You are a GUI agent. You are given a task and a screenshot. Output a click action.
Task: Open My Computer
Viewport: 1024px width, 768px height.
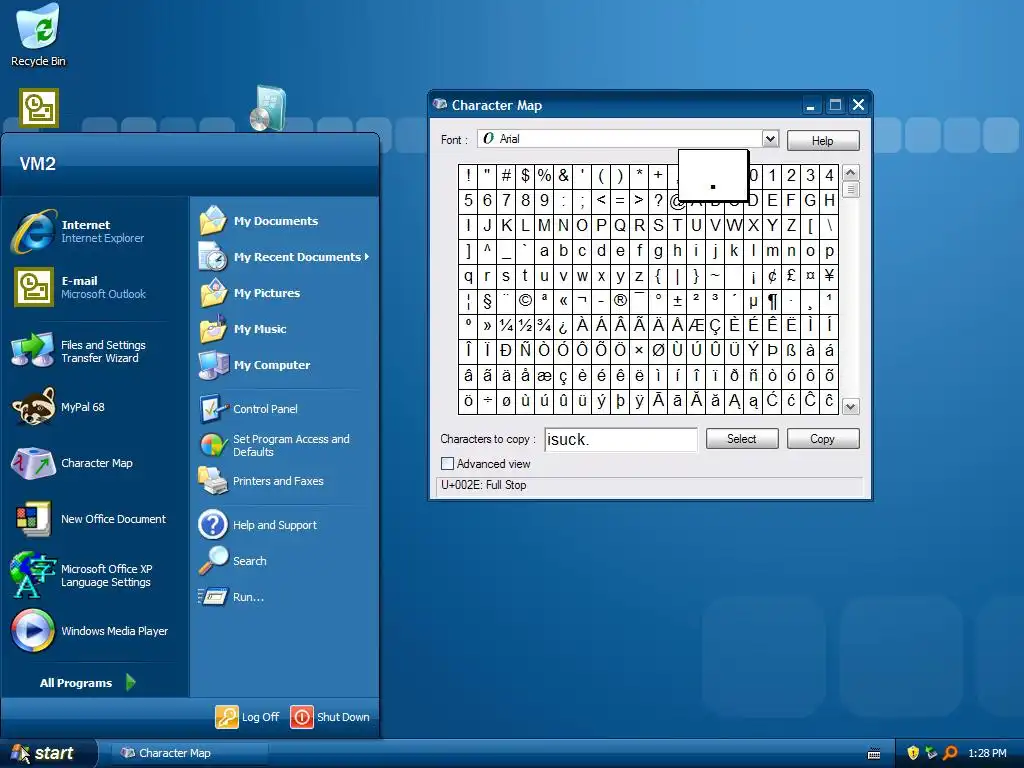coord(285,364)
